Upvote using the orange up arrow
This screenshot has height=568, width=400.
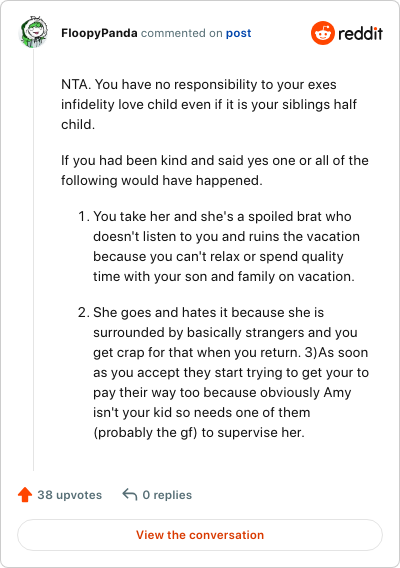tap(25, 494)
